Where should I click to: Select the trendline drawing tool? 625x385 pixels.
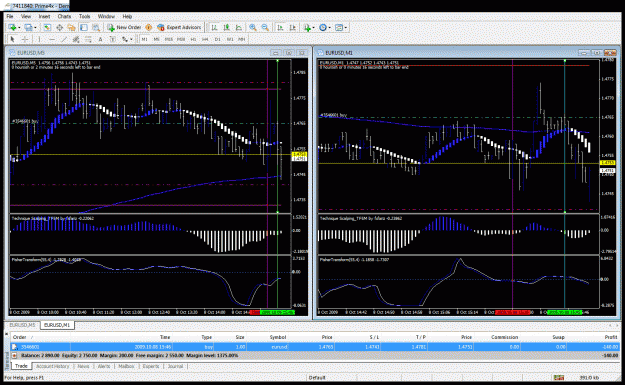[x=64, y=39]
